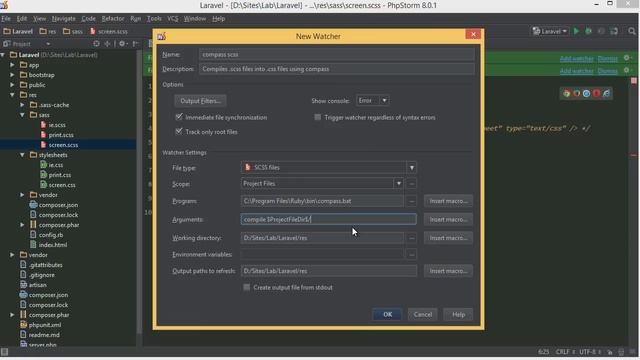Open the Laravel run configuration dropdown

pyautogui.click(x=550, y=31)
